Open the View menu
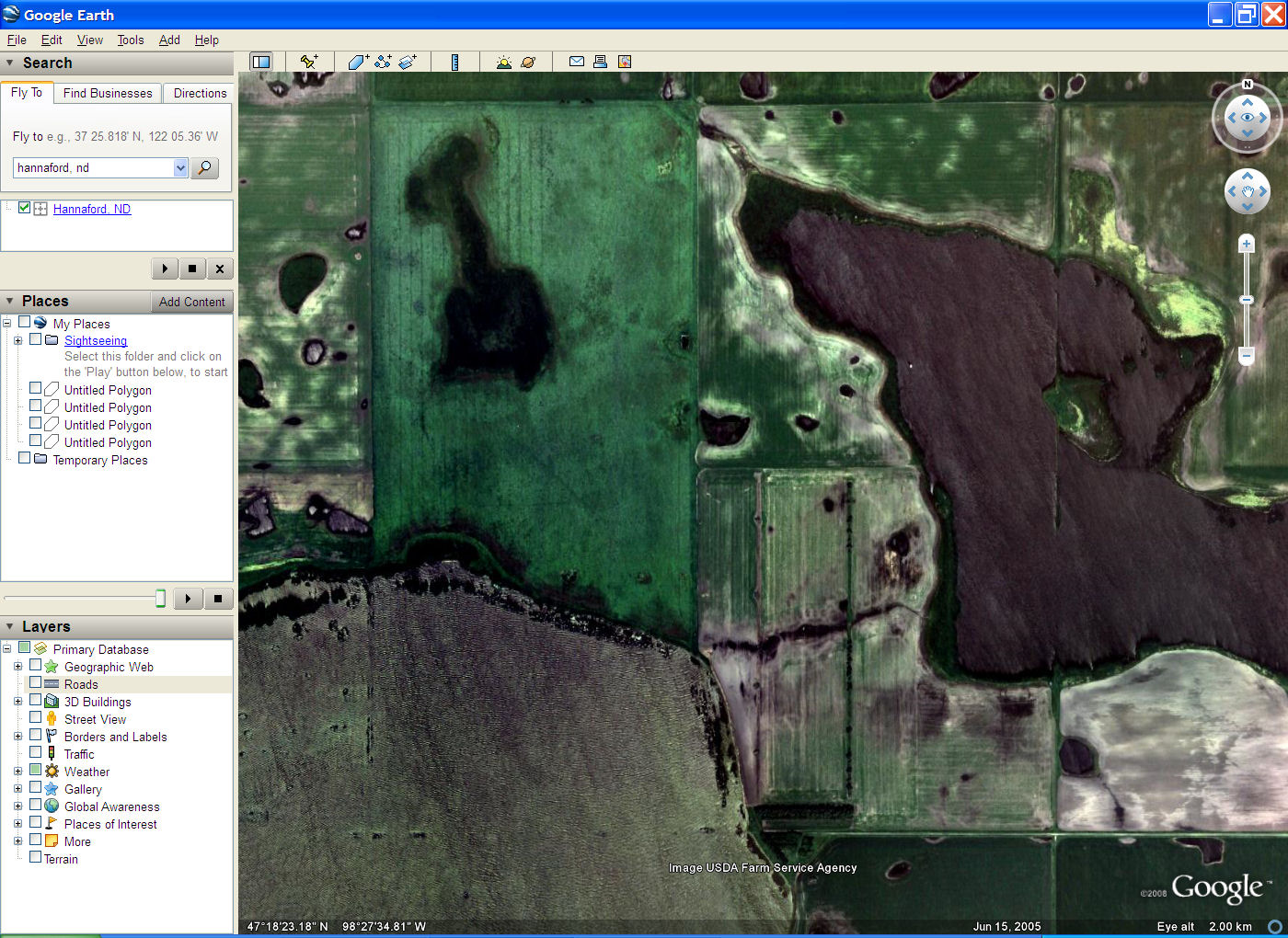This screenshot has height=938, width=1288. [x=90, y=40]
